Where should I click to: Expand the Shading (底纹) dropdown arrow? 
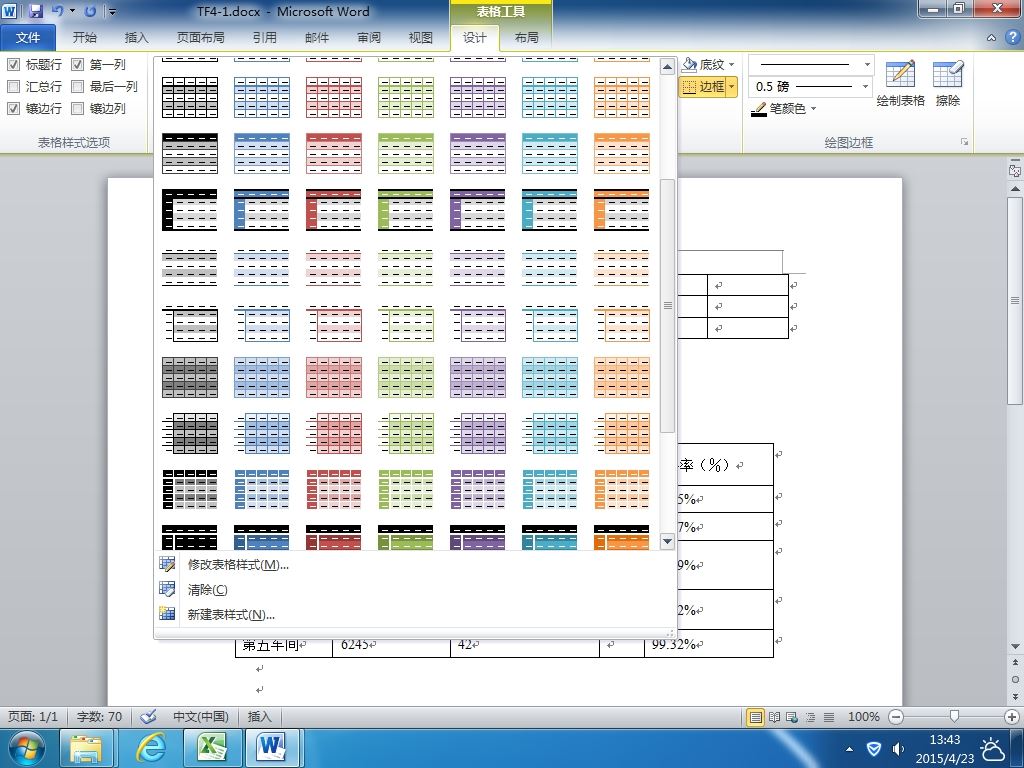point(731,65)
